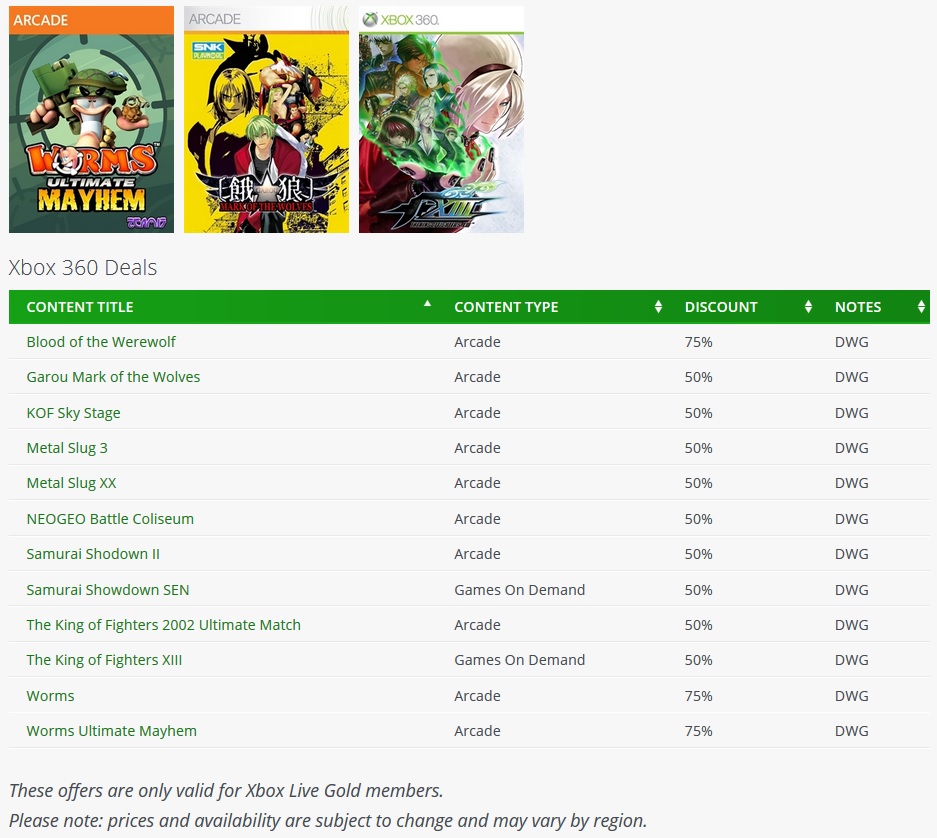Click the Xbox Live Gold members notice
The height and width of the screenshot is (838, 937).
click(226, 791)
